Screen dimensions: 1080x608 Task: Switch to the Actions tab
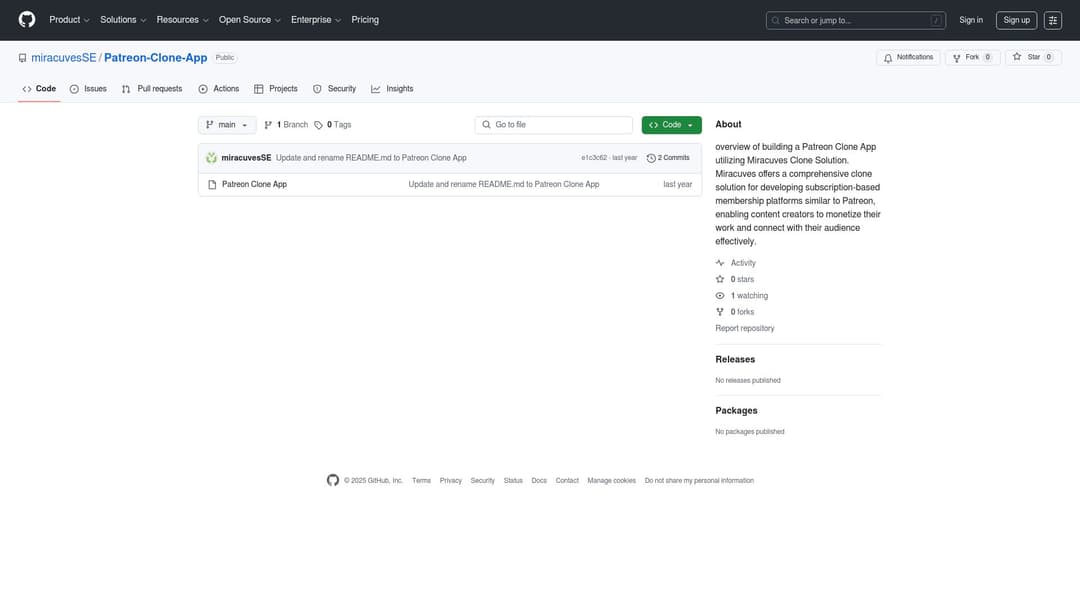(218, 89)
